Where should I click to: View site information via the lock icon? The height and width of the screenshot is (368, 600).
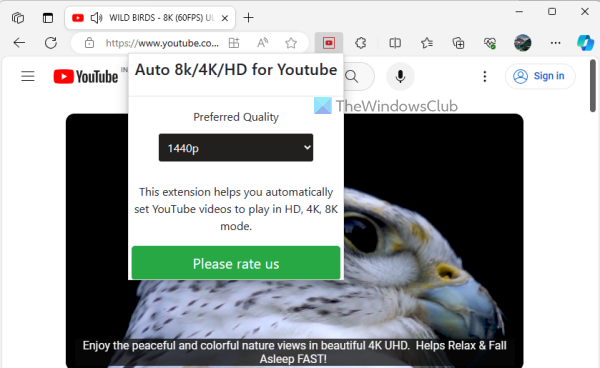pyautogui.click(x=89, y=43)
